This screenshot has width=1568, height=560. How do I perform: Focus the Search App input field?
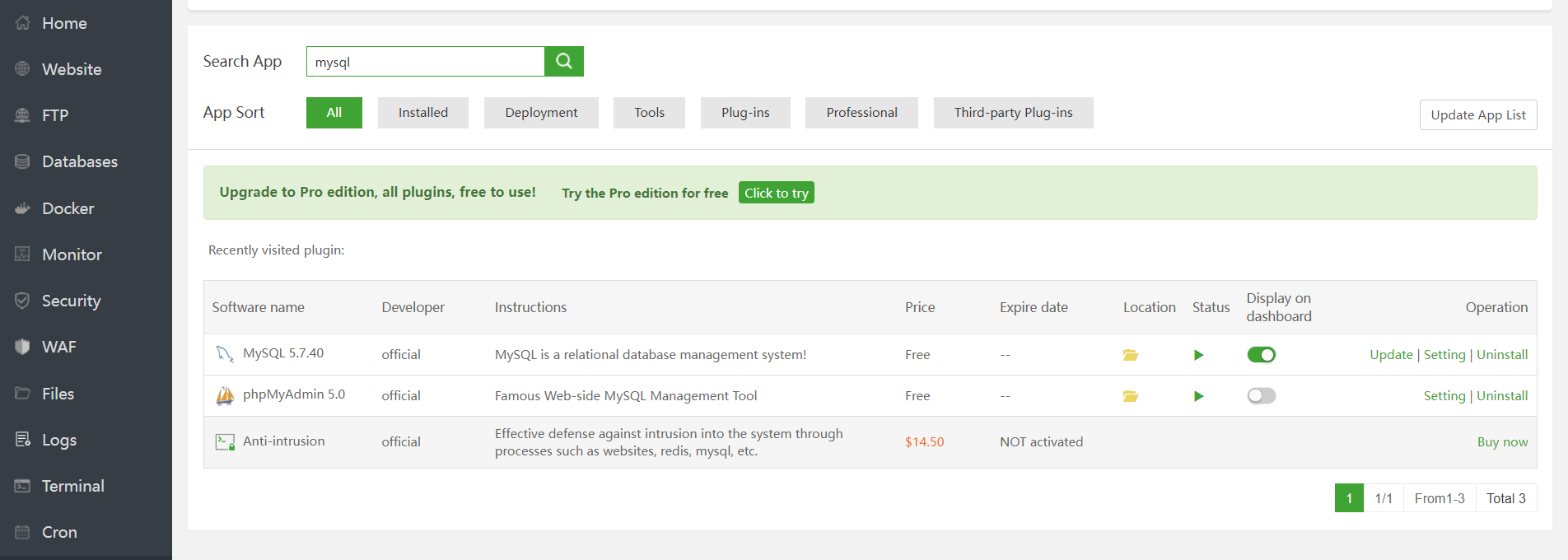click(426, 62)
